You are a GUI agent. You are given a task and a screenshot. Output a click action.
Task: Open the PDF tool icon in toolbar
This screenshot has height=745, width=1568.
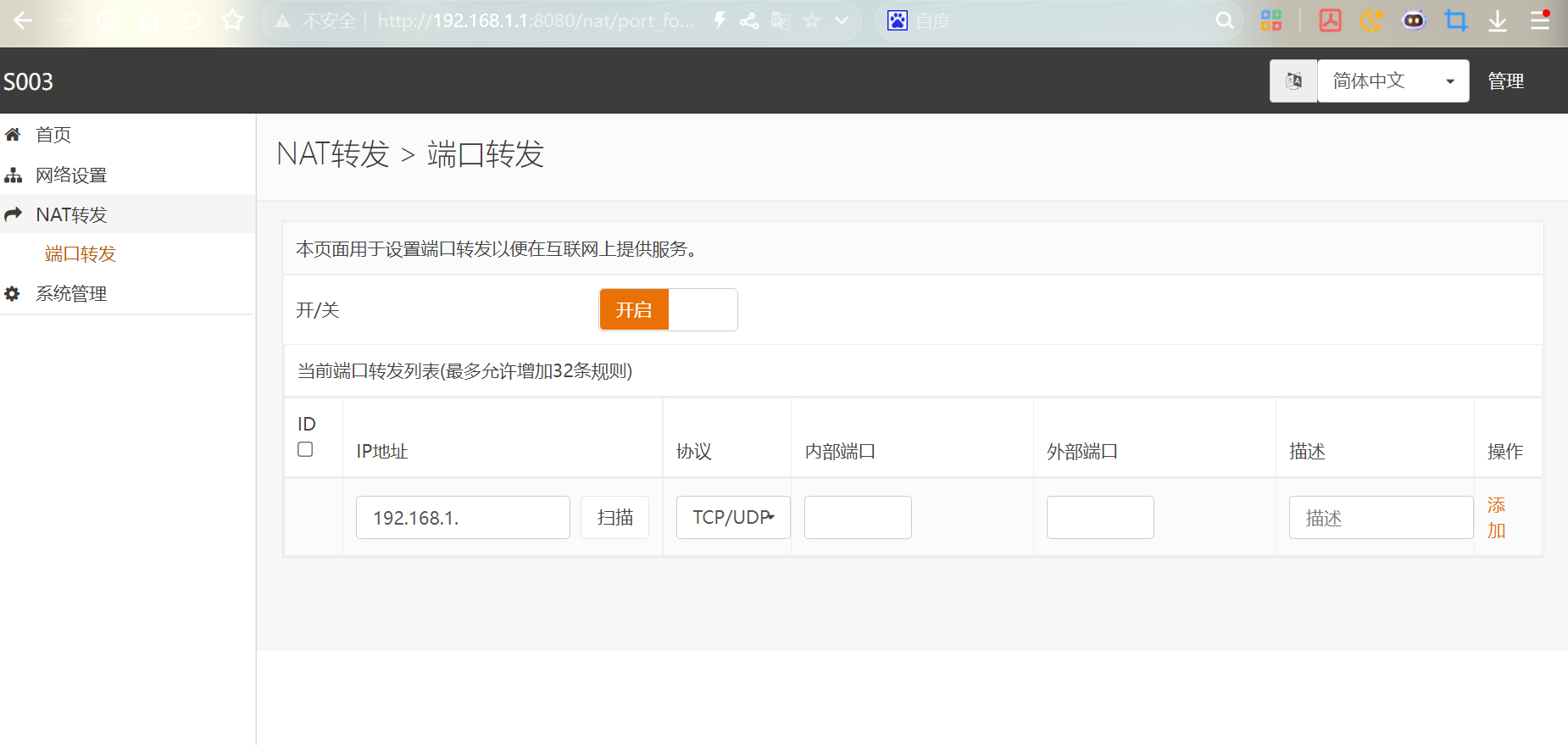click(1330, 20)
